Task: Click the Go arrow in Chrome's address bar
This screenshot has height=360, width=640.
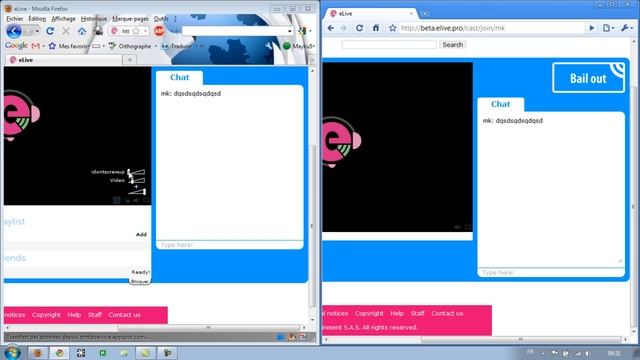Action: pyautogui.click(x=591, y=28)
